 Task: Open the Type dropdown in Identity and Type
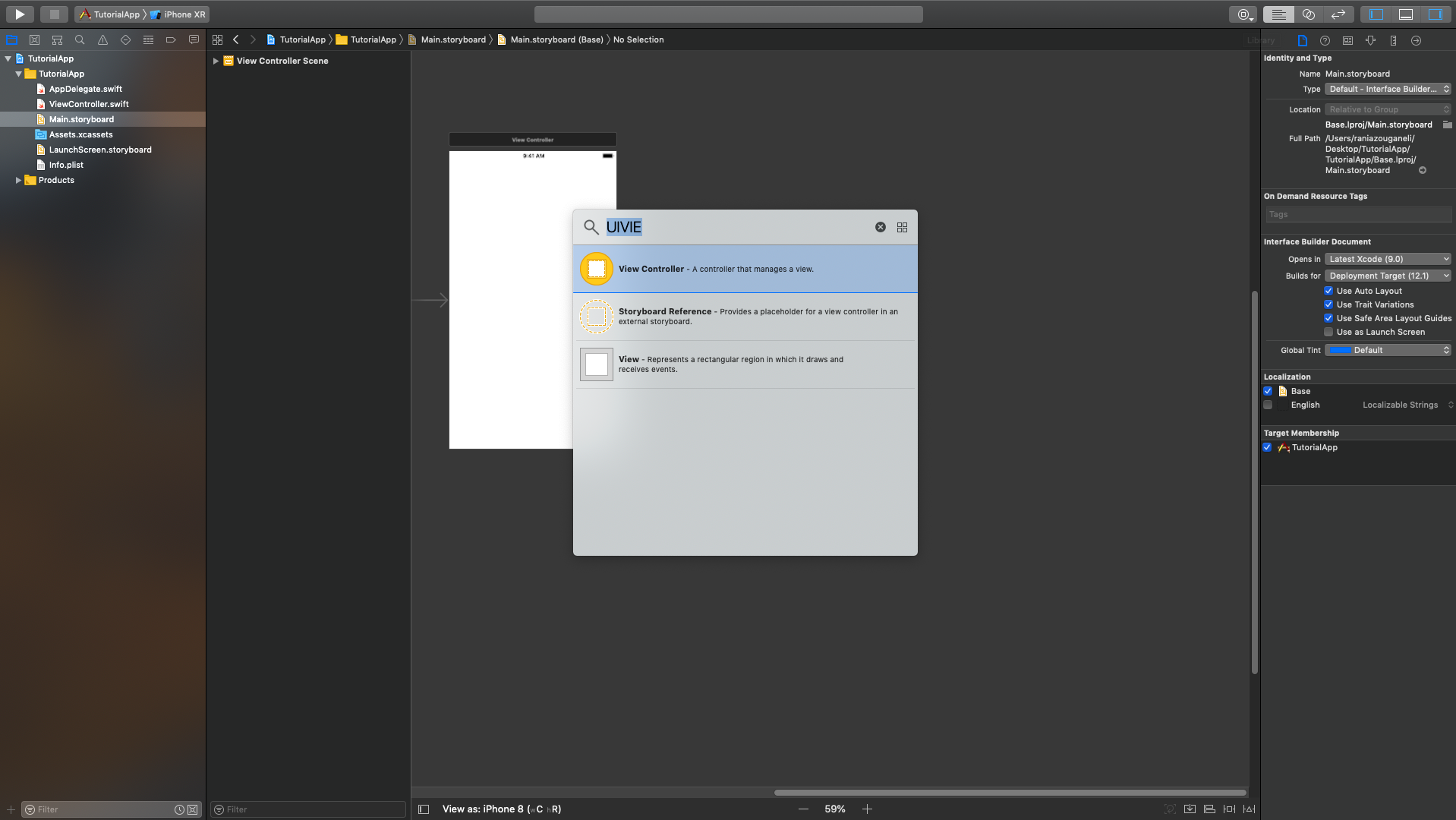coord(1388,89)
